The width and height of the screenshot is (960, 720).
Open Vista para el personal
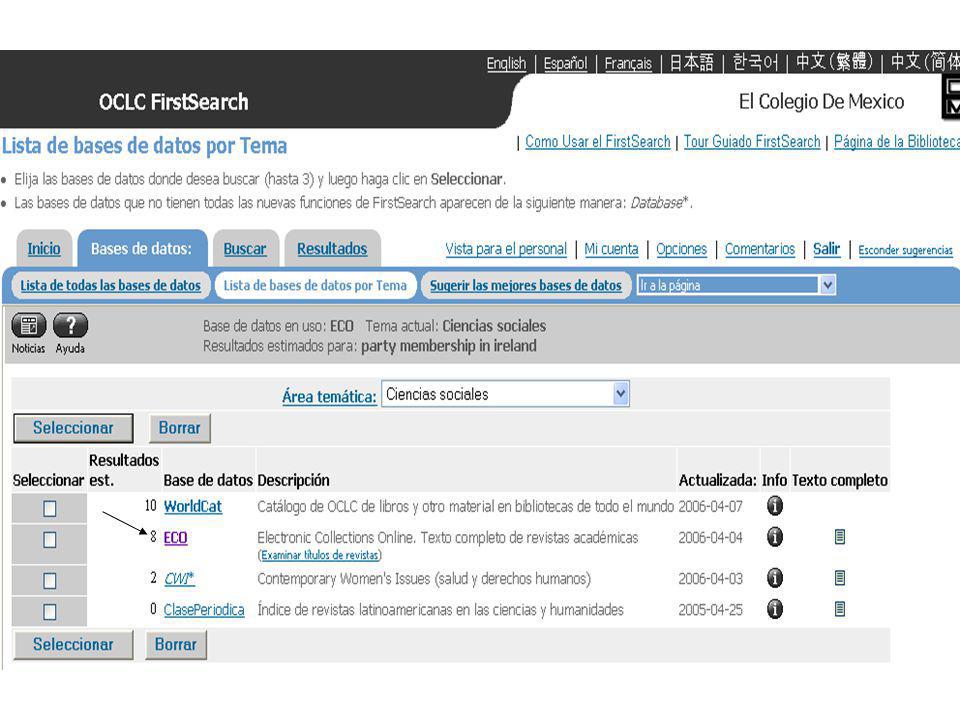click(x=506, y=249)
